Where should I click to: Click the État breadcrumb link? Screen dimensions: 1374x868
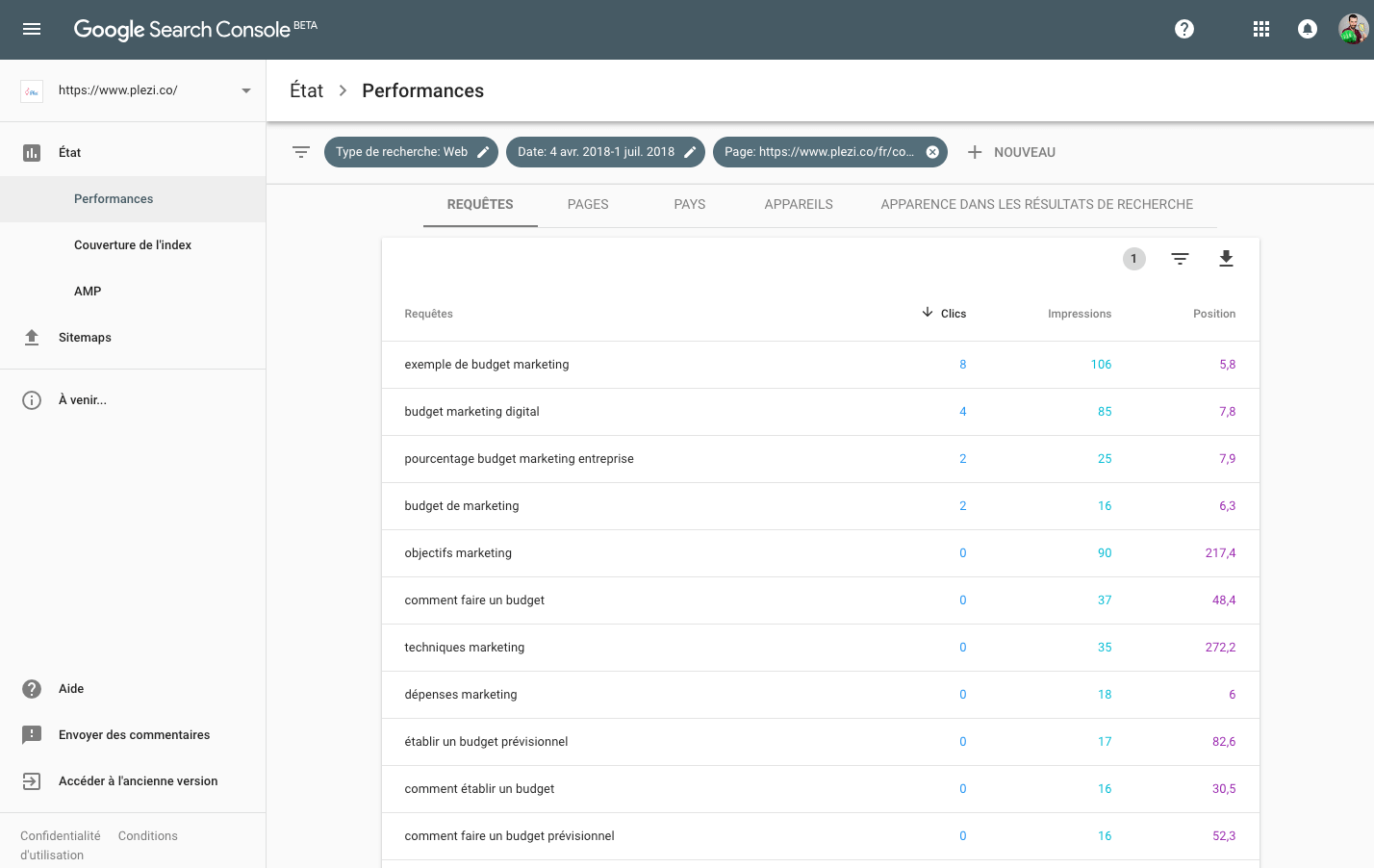pos(307,90)
